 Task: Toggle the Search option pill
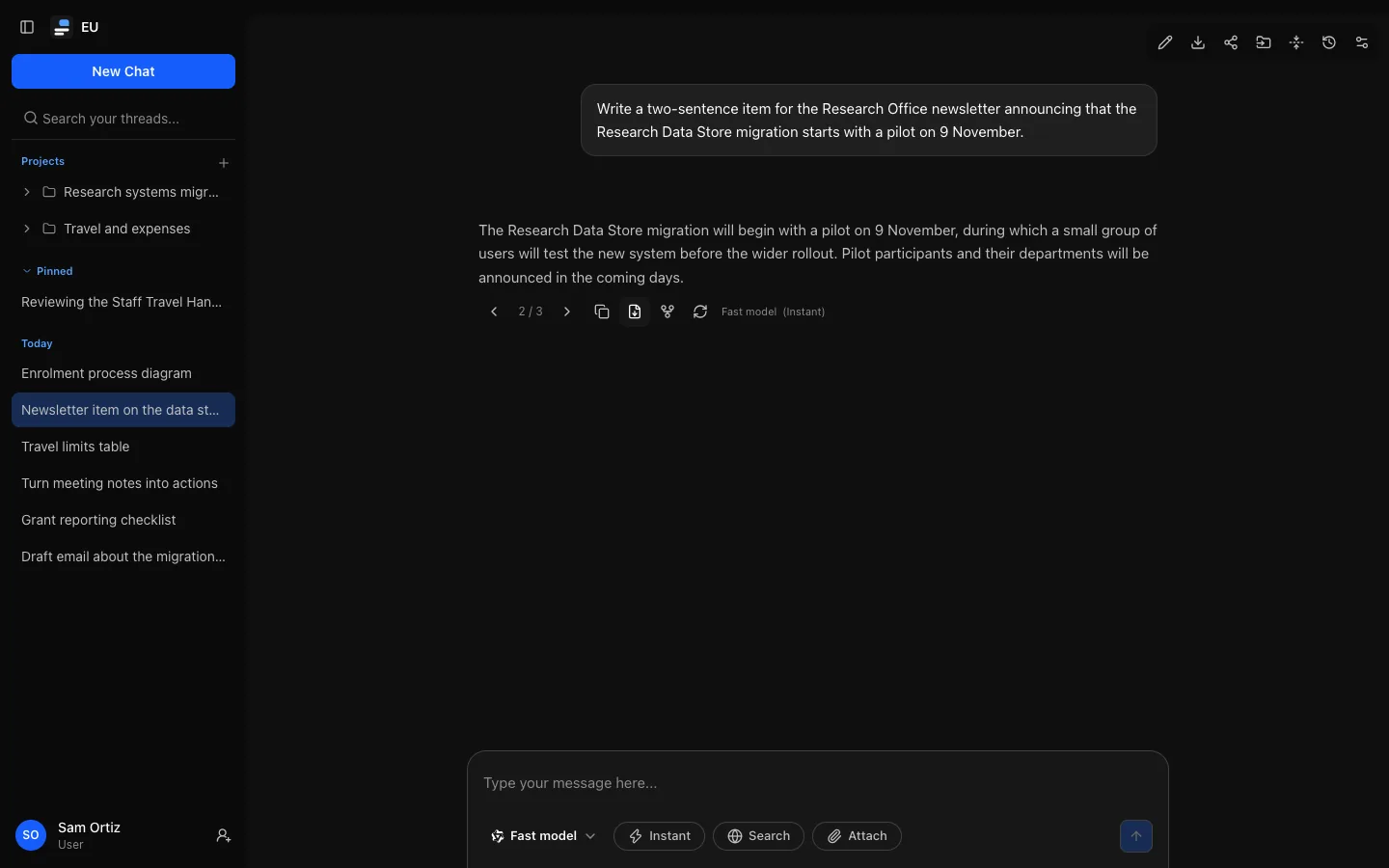[758, 836]
